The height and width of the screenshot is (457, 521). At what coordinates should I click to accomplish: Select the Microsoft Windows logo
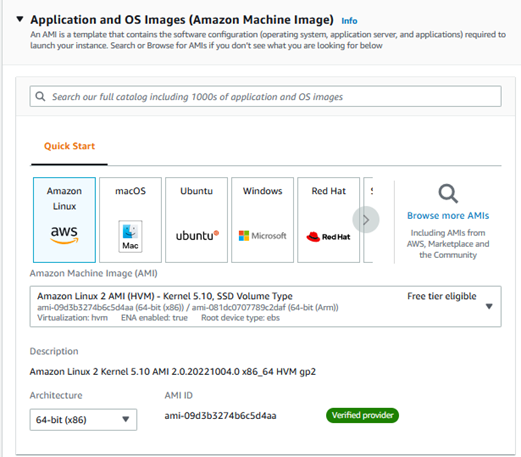(262, 236)
